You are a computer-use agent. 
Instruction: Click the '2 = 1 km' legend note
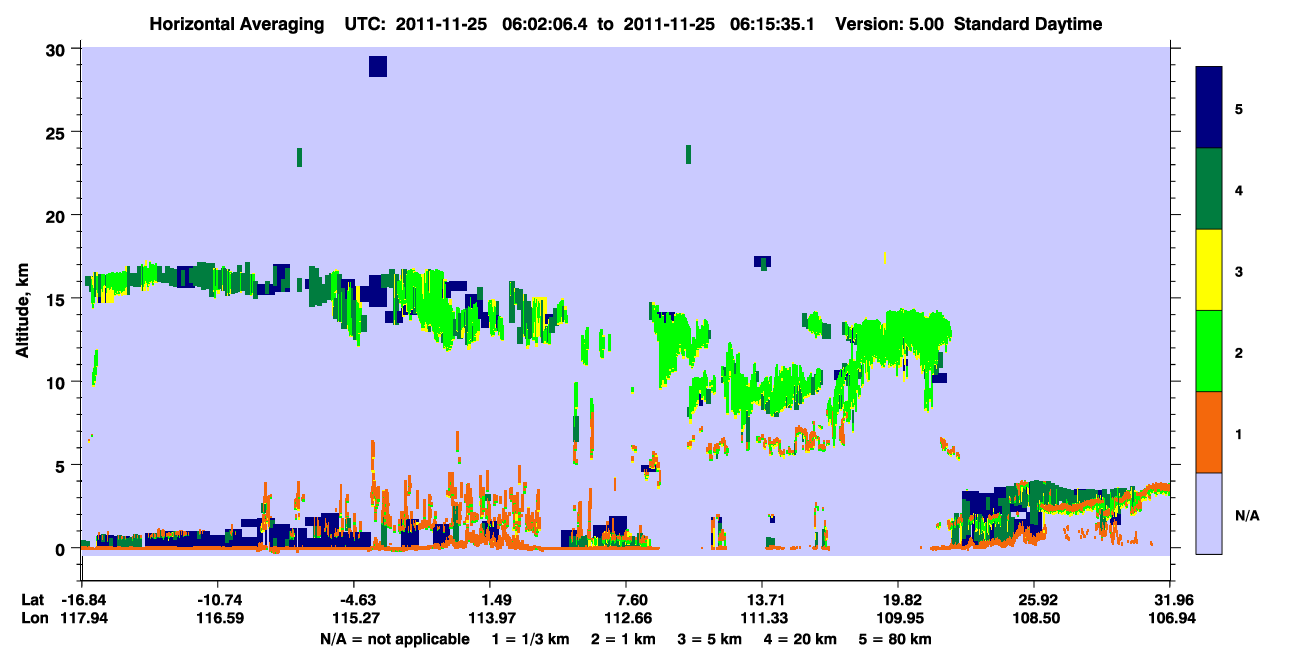(x=622, y=639)
